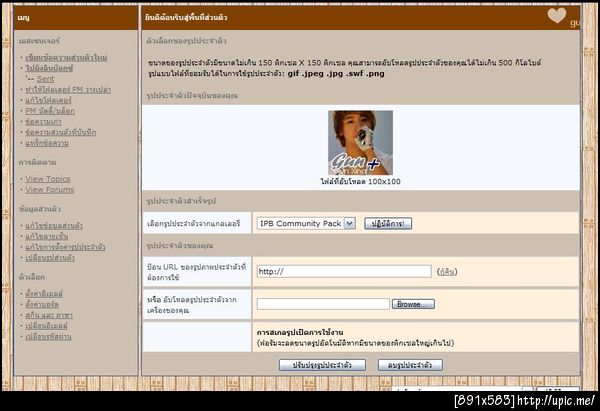Click the Browse... button
Screen dimensions: 600x411
tap(413, 304)
